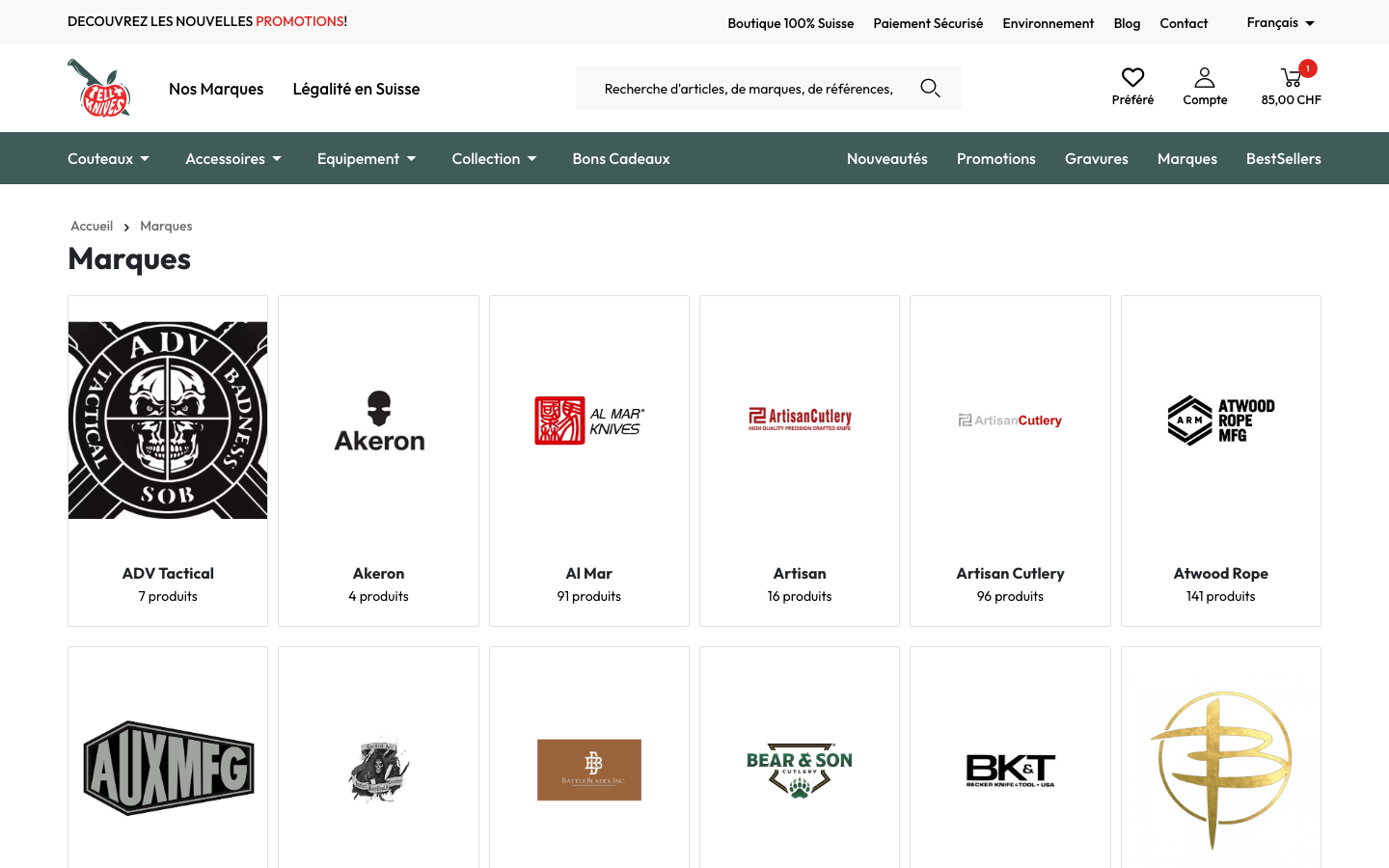This screenshot has height=868, width=1389.
Task: Click the Atwood Rope brand name
Action: pos(1221,573)
